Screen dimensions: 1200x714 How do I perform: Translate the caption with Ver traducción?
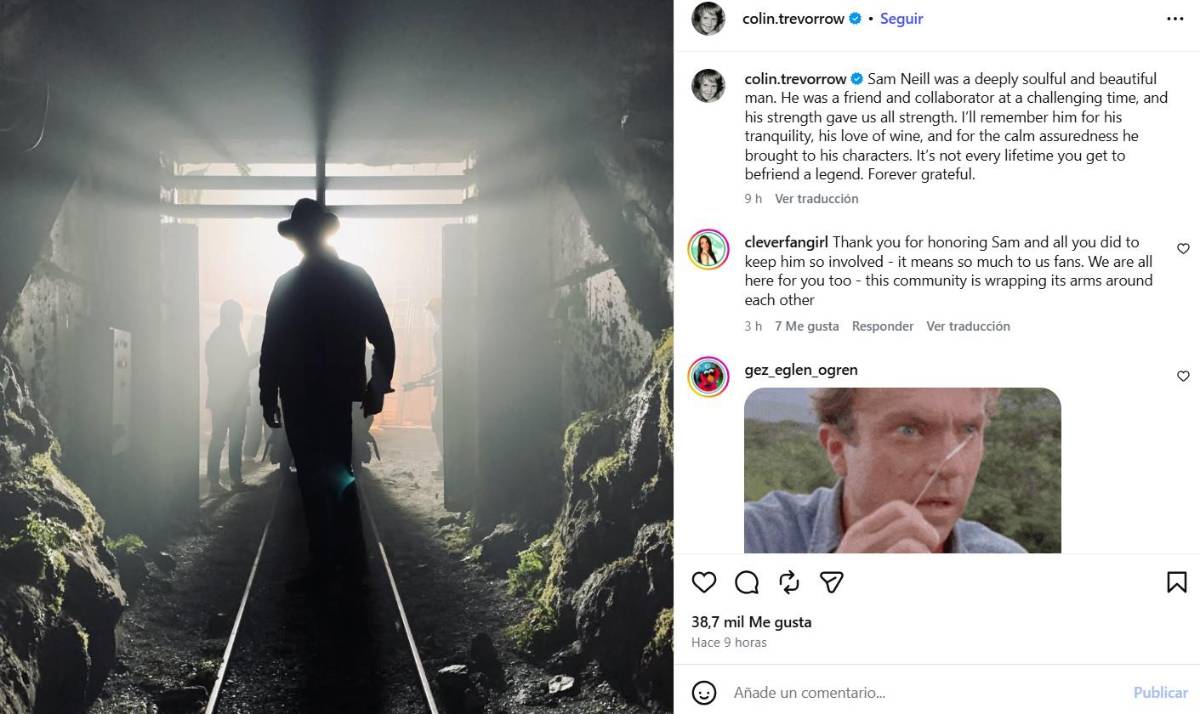(817, 198)
